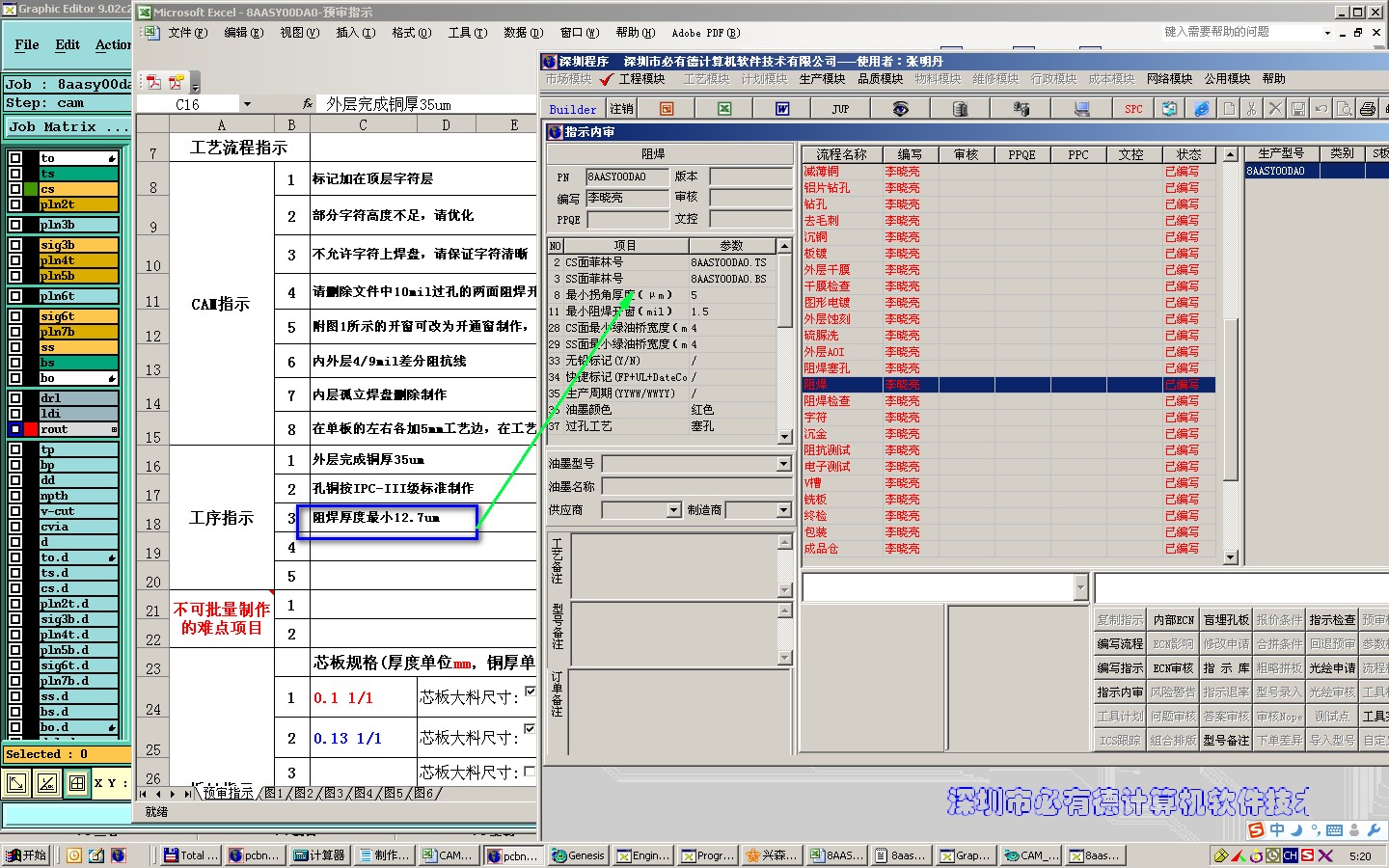Click the 光绘申请 button
This screenshot has width=1389, height=868.
tap(1332, 668)
